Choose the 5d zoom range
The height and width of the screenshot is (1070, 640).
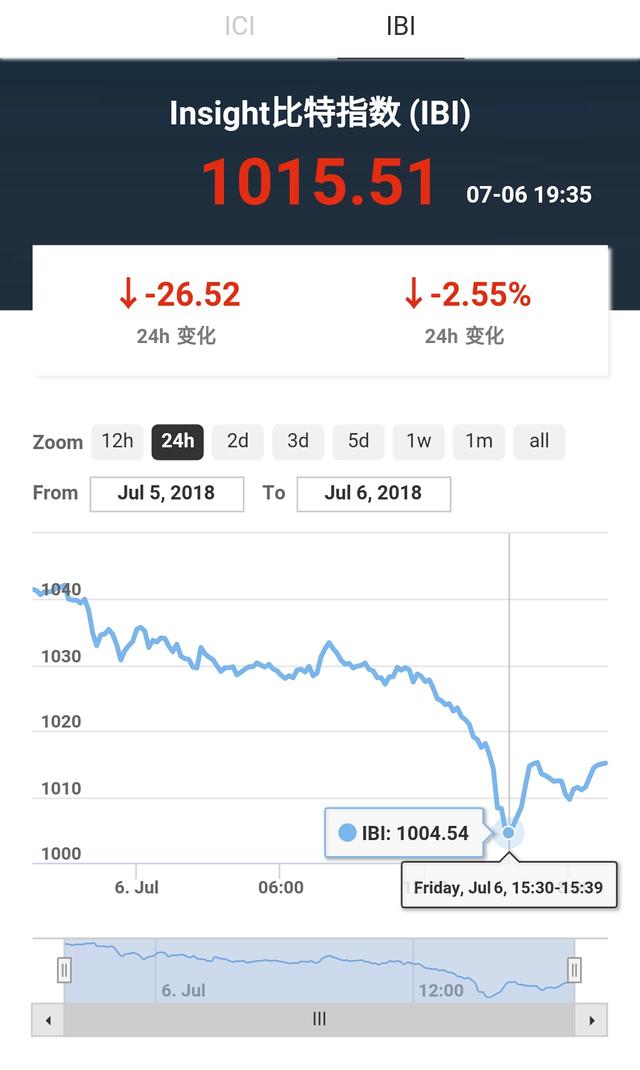(x=358, y=441)
